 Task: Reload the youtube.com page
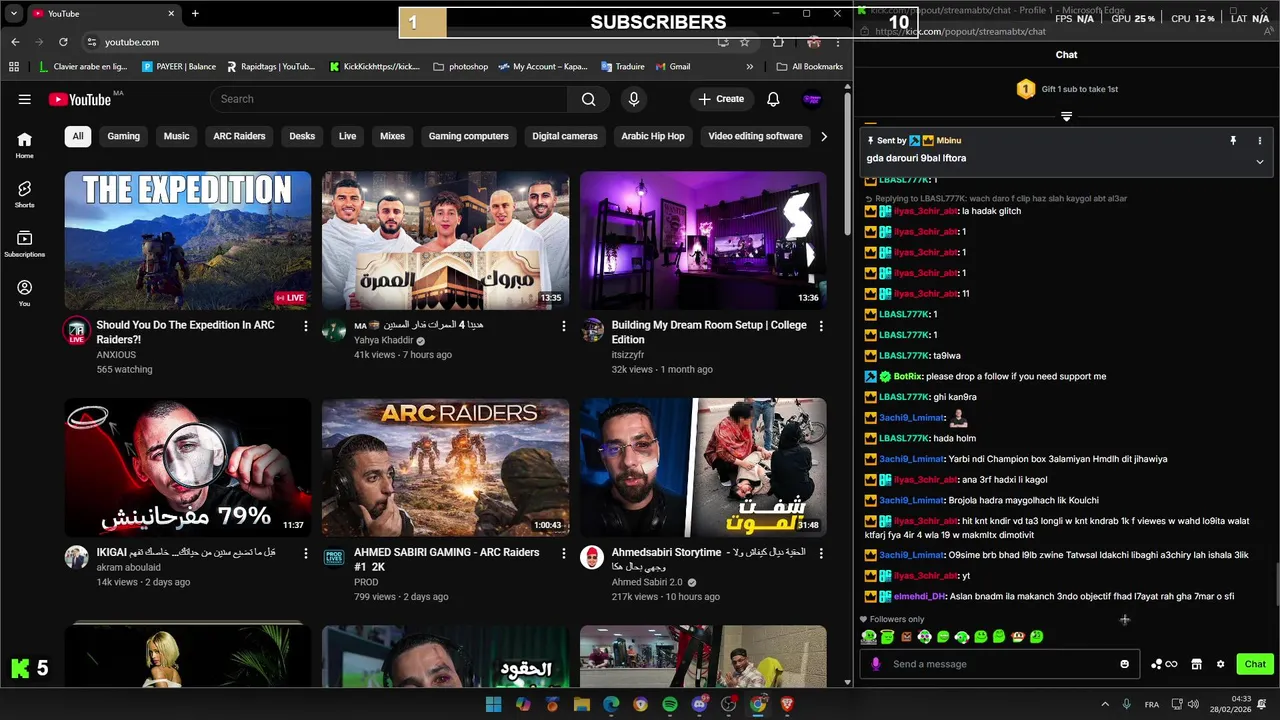[63, 42]
